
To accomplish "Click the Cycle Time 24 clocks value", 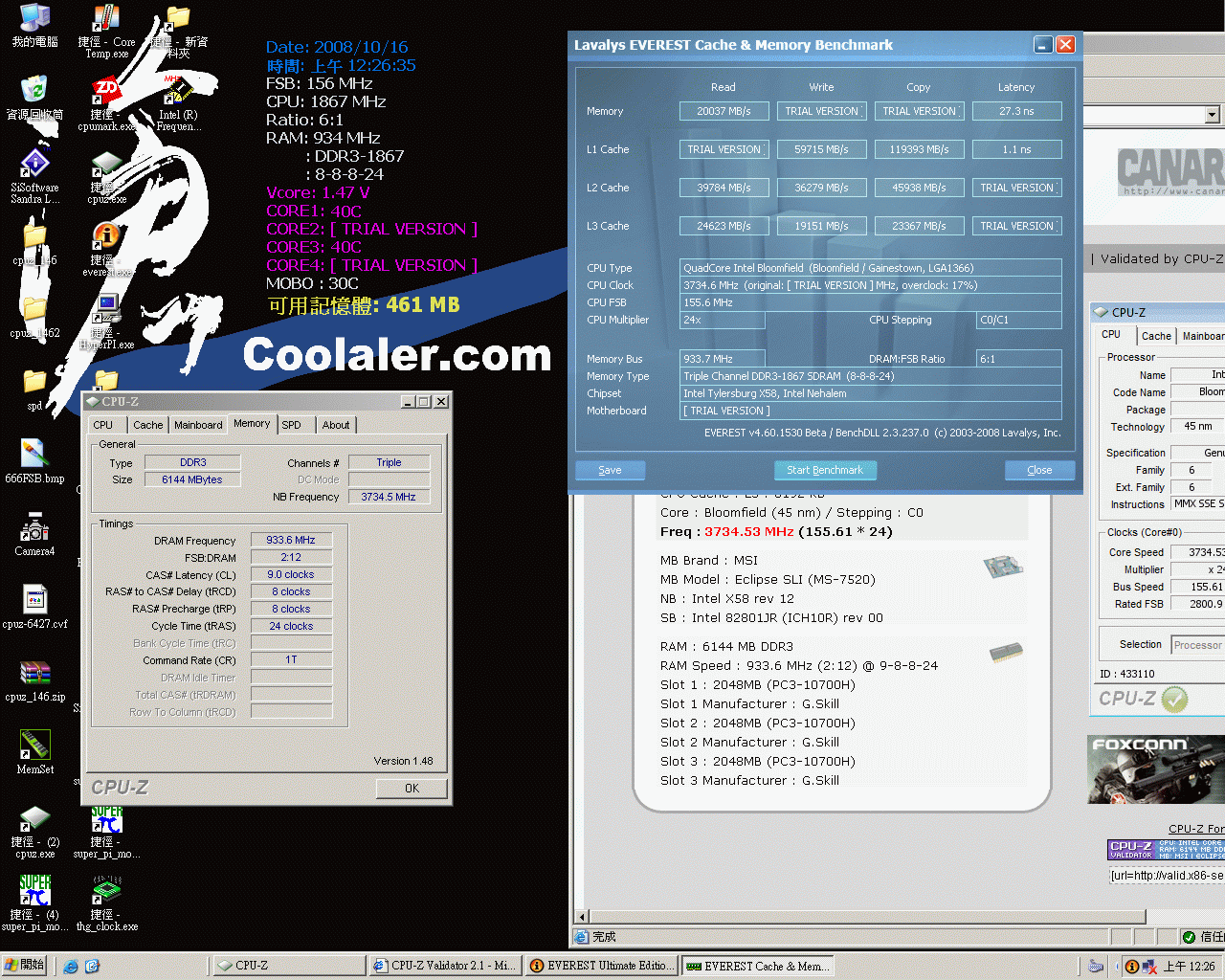I will 291,626.
